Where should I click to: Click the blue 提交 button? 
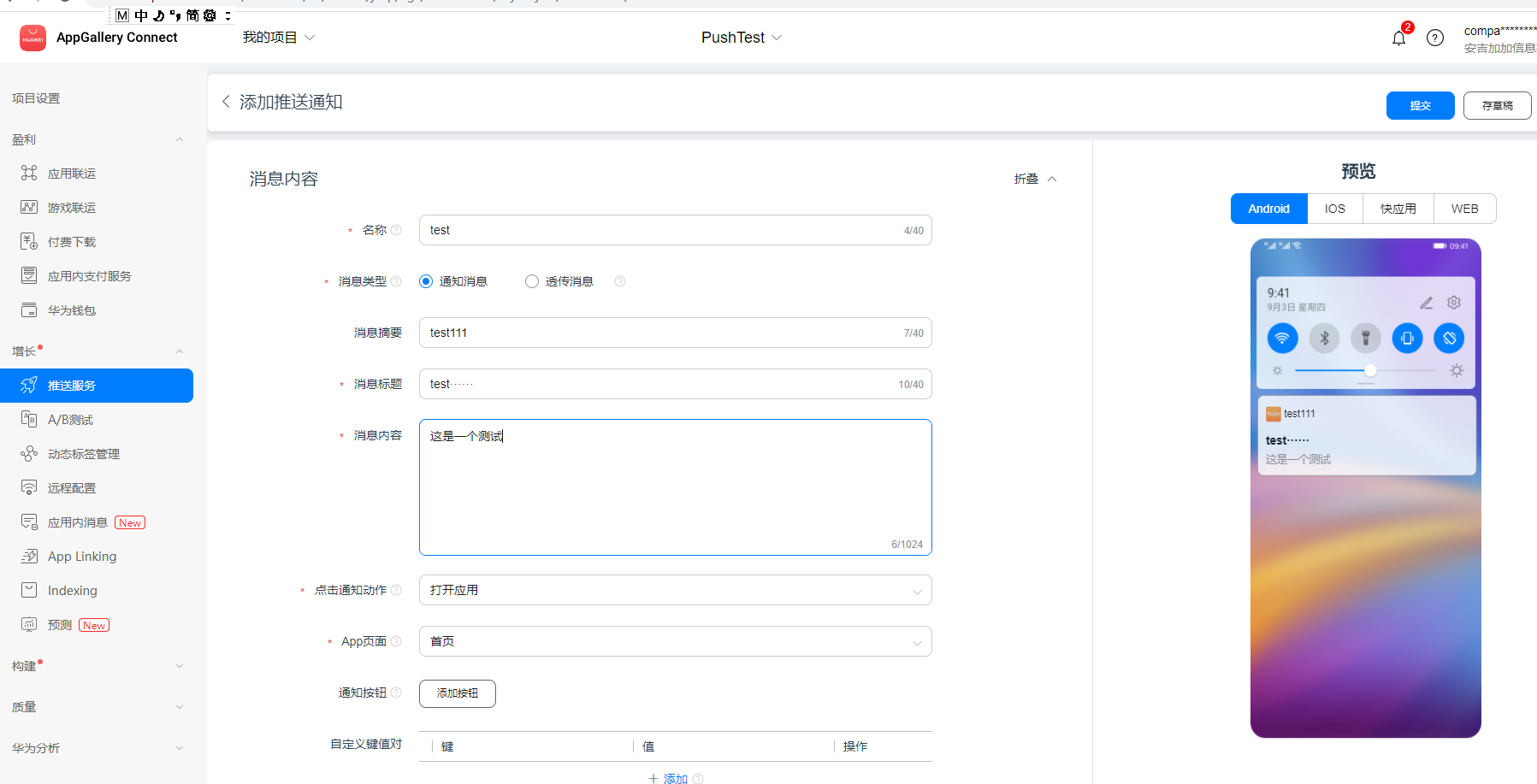pos(1420,105)
